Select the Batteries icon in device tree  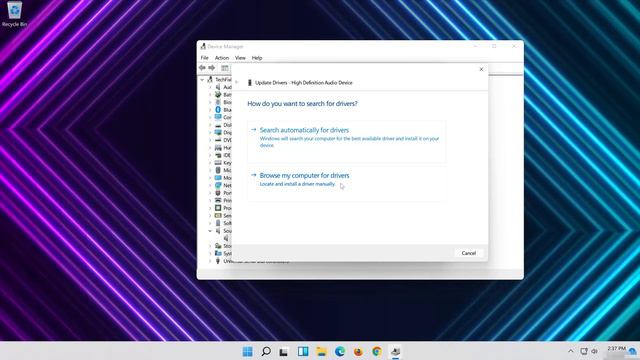[218, 95]
